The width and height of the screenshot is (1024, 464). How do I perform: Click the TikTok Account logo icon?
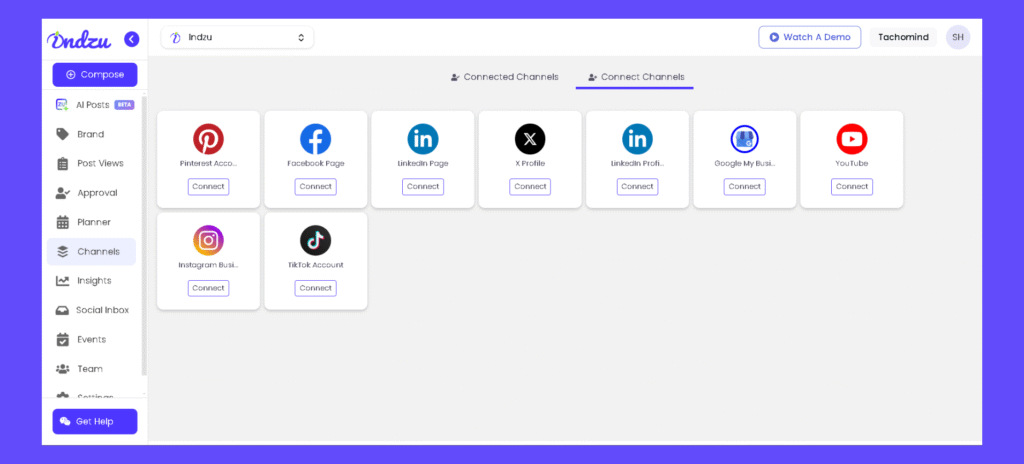click(315, 241)
